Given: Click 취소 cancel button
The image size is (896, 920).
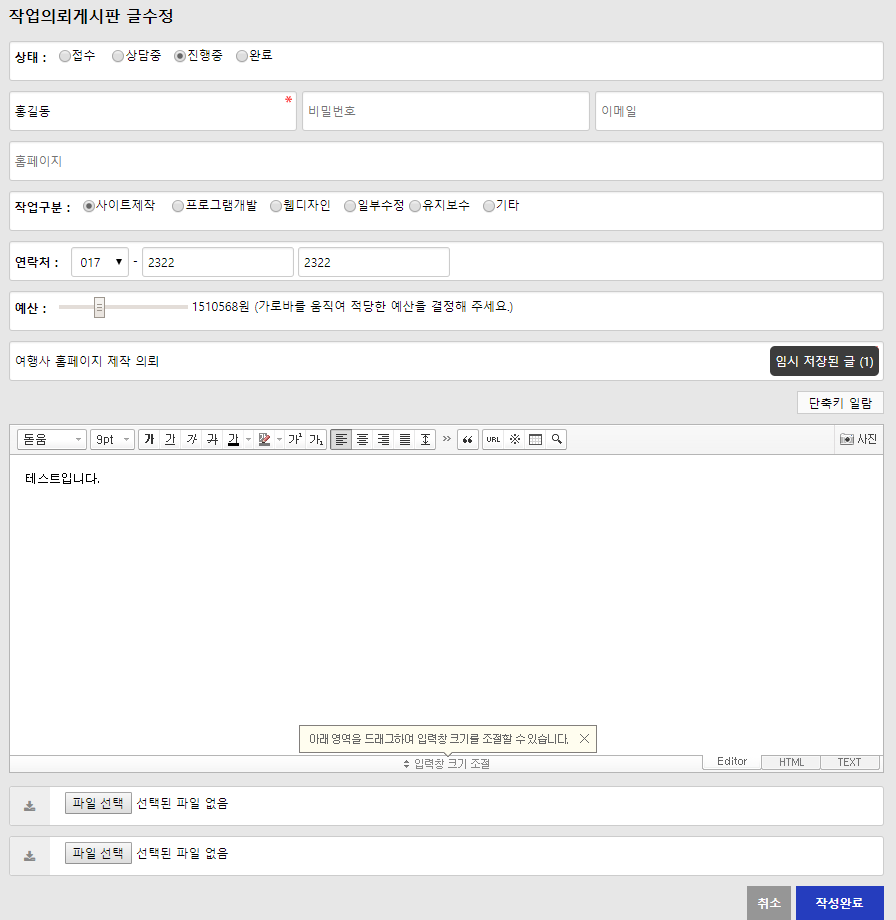Looking at the screenshot, I should click(769, 903).
